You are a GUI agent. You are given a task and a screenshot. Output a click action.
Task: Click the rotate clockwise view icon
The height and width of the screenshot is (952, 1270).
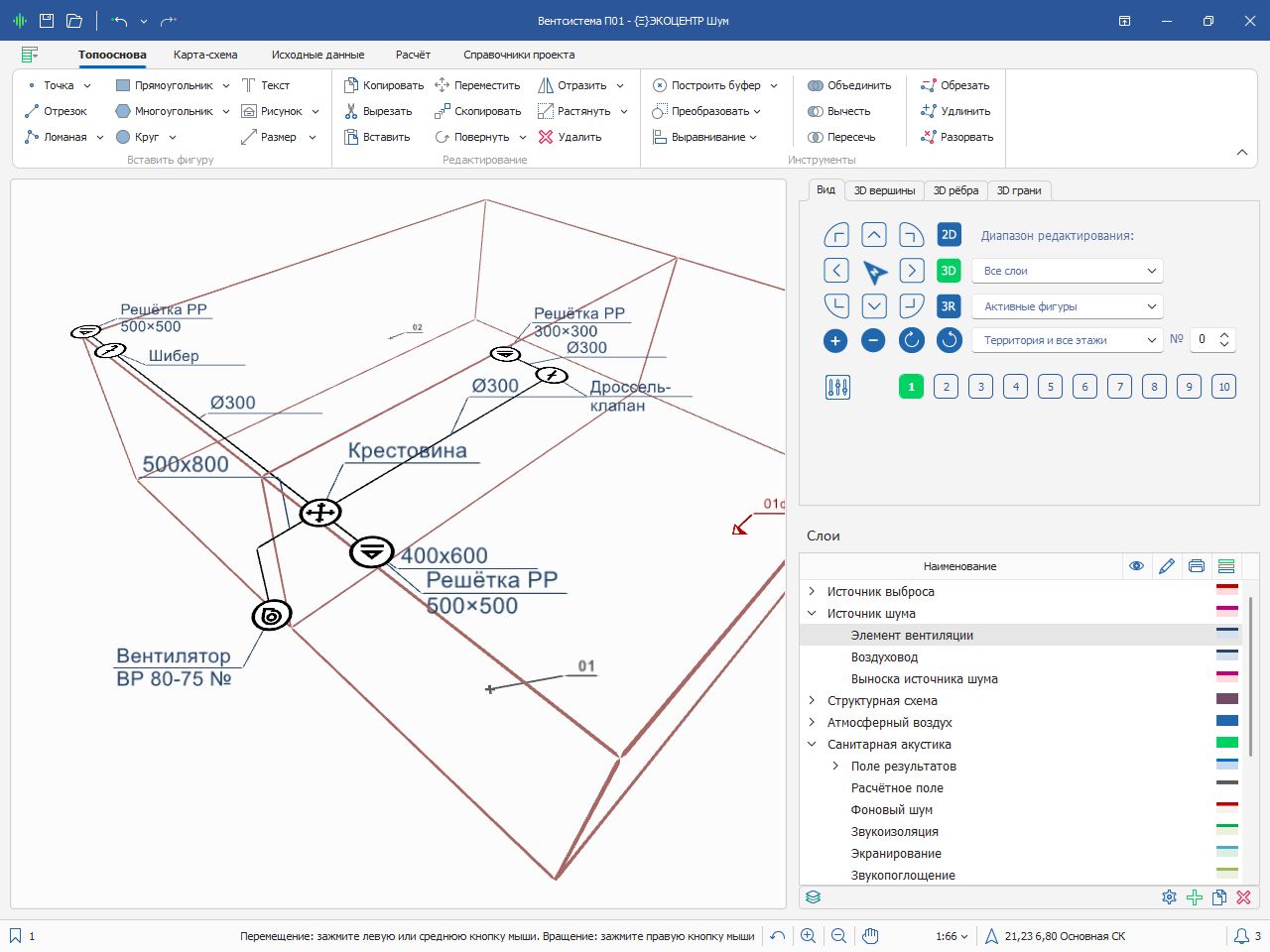tap(912, 341)
